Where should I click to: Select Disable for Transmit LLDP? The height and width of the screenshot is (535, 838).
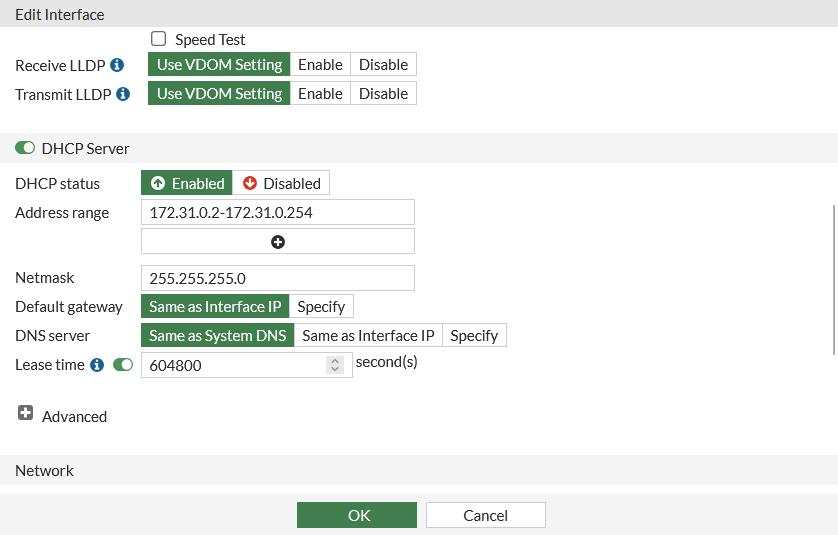383,94
